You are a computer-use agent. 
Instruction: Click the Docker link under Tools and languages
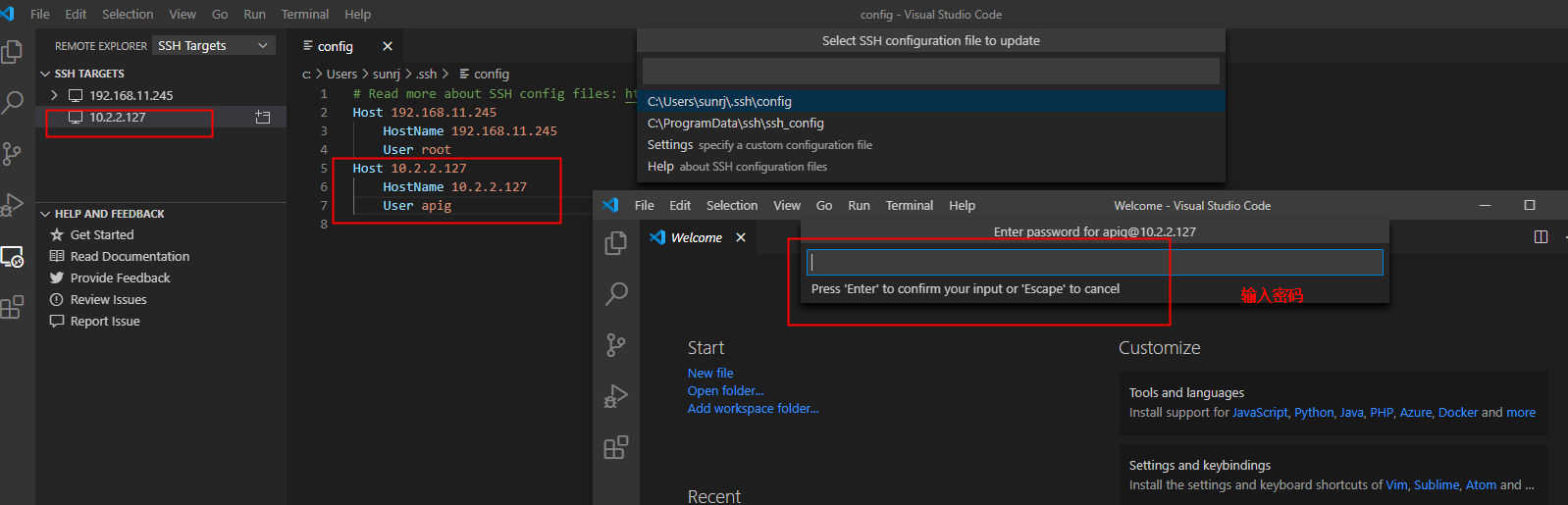point(1458,412)
